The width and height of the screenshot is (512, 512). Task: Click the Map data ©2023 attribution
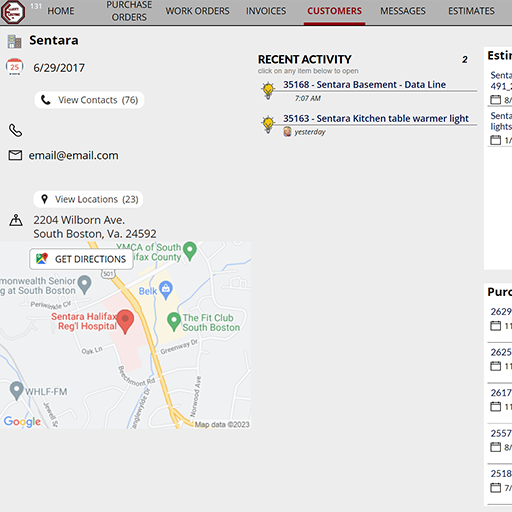click(x=222, y=425)
